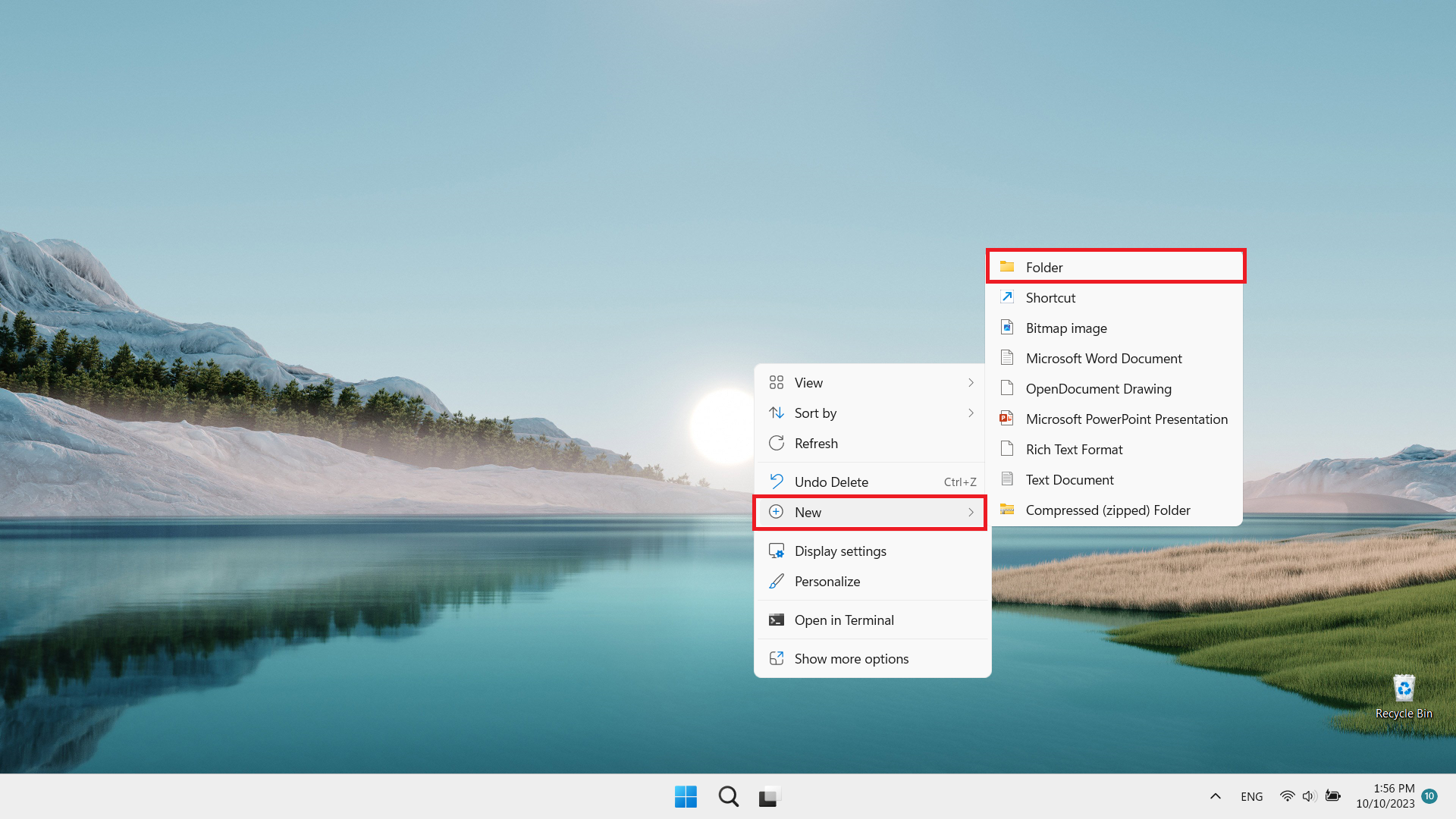Click the Ctrl+Z shortcut hint text
Image resolution: width=1456 pixels, height=819 pixels.
click(x=960, y=482)
